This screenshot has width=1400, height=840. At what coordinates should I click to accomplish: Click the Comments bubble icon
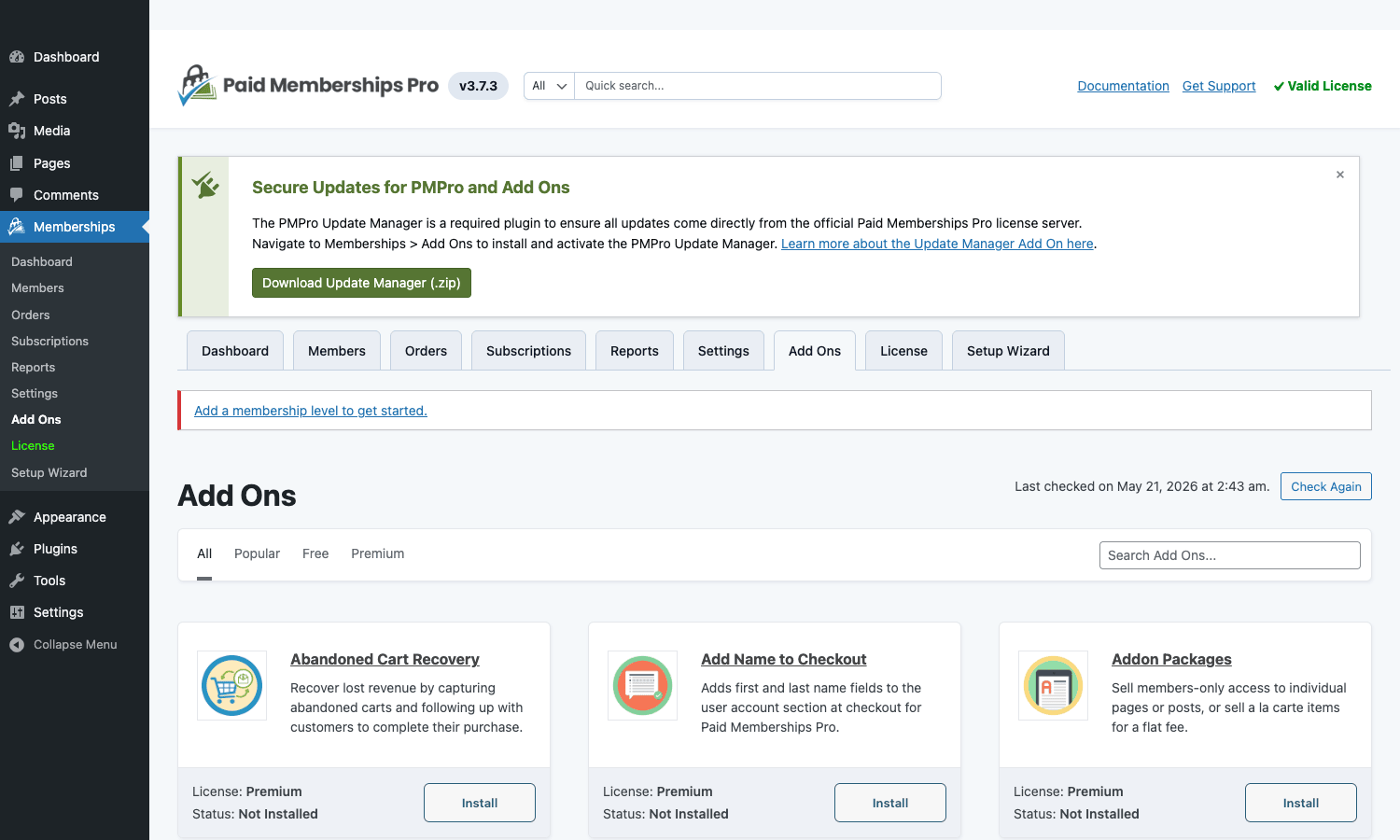[x=17, y=195]
